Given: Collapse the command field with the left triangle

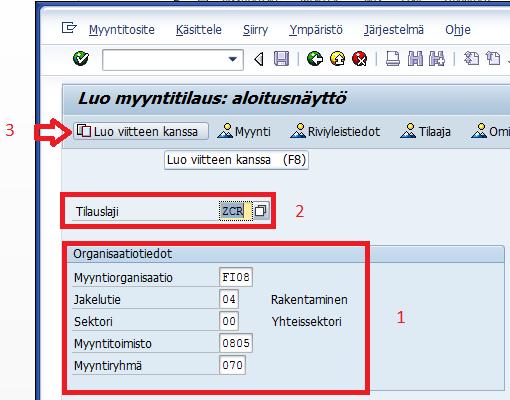Looking at the screenshot, I should (x=259, y=60).
